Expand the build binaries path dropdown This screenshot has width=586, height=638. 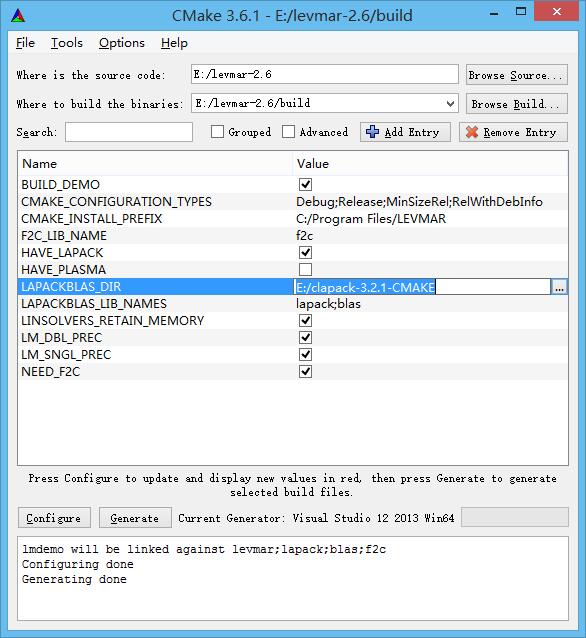(x=450, y=104)
